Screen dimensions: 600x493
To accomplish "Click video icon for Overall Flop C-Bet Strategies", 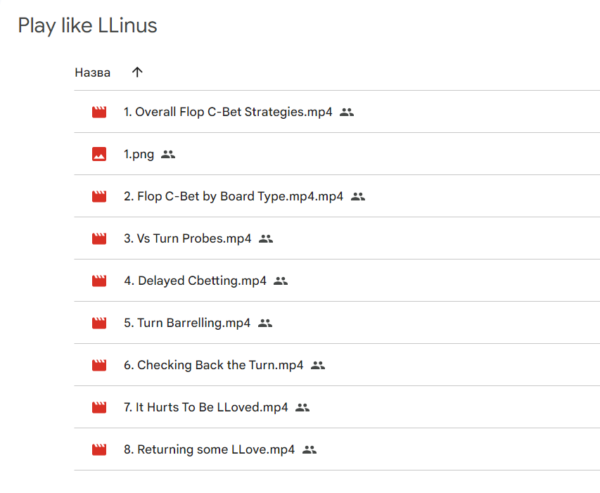I will coord(99,112).
